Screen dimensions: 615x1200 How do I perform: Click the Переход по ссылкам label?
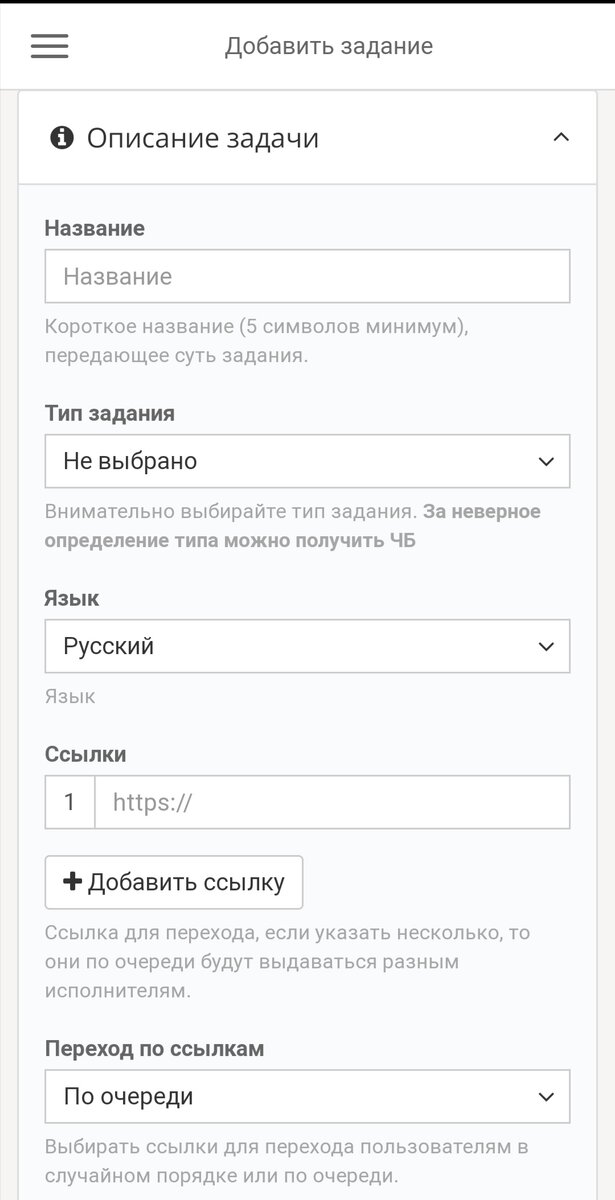click(155, 1049)
